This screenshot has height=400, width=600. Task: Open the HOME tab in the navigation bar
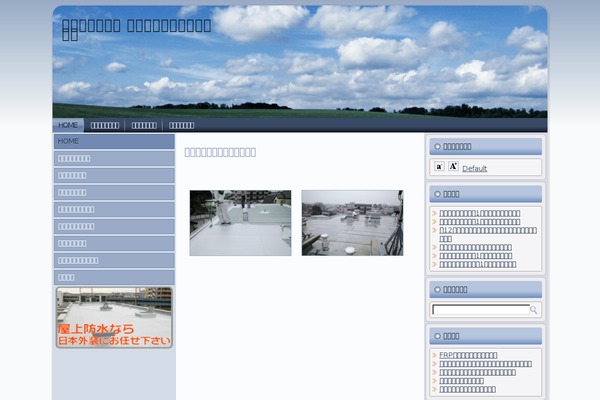pyautogui.click(x=68, y=125)
